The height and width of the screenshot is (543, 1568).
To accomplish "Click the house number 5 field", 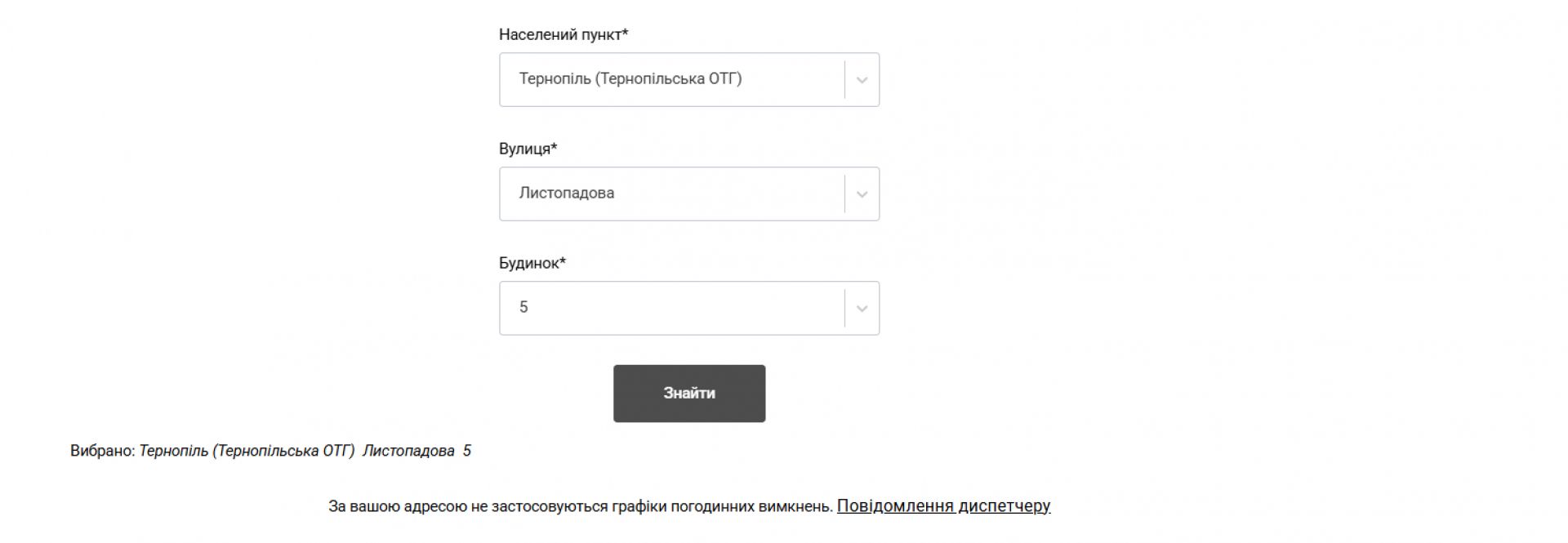I will pos(524,308).
